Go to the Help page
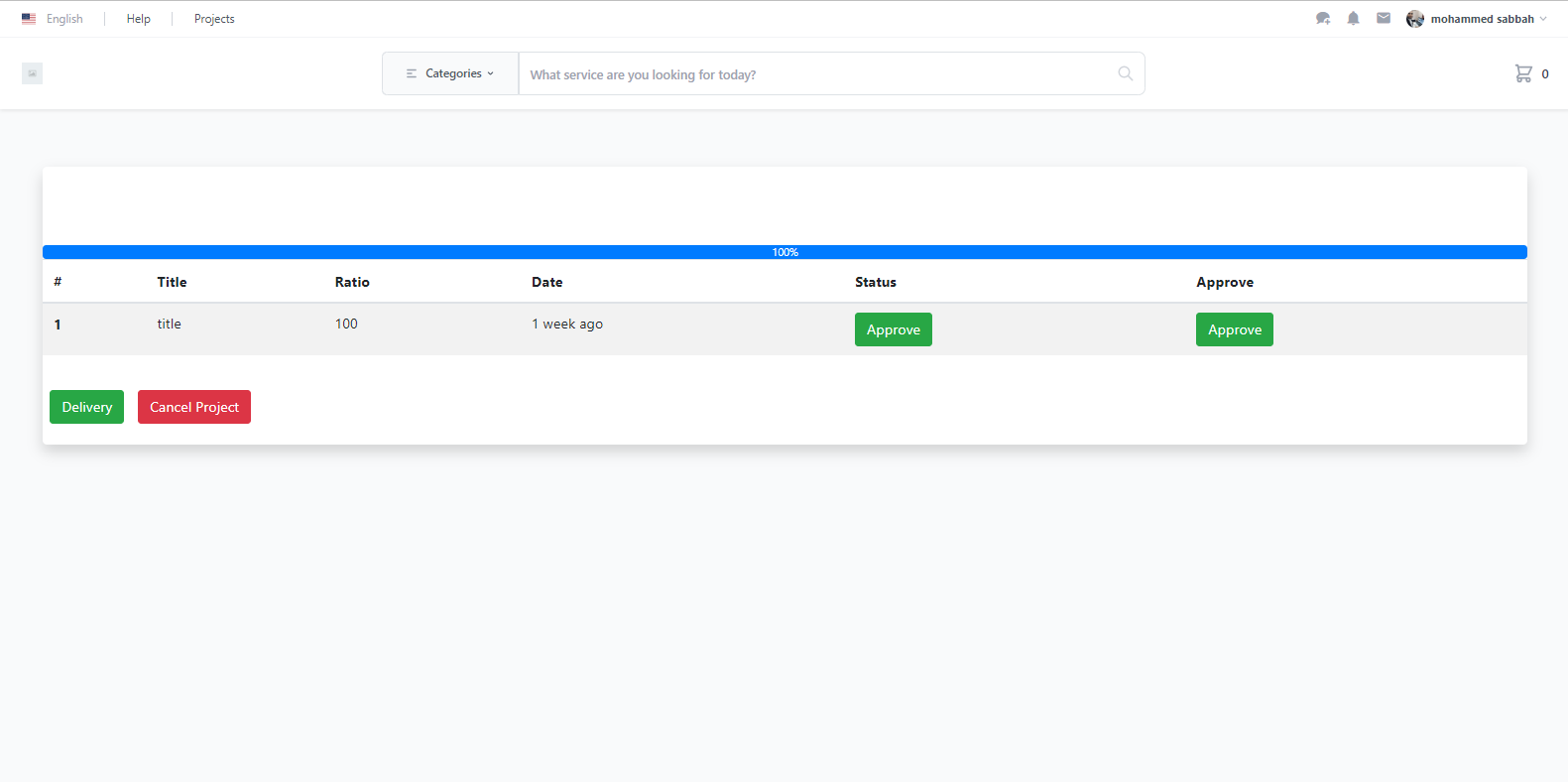The width and height of the screenshot is (1568, 782). (139, 19)
